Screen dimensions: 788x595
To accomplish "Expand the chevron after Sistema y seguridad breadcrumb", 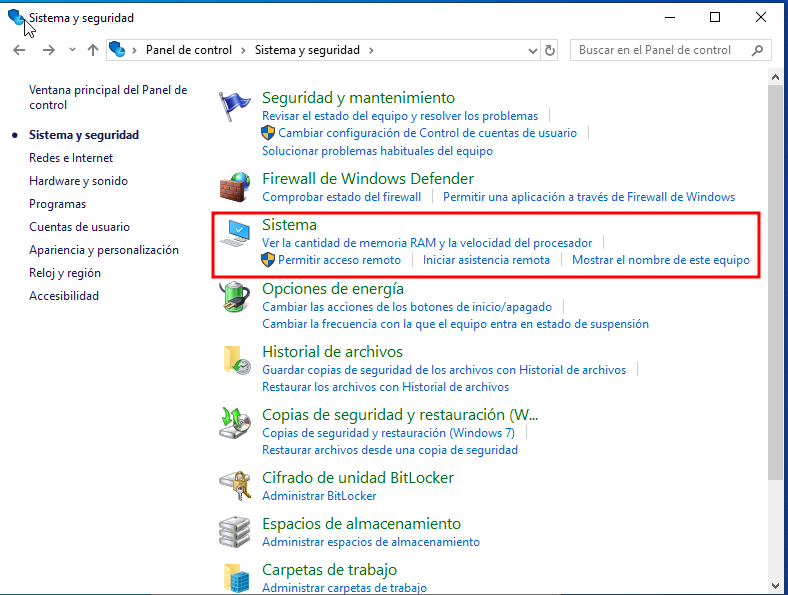I will click(x=371, y=50).
